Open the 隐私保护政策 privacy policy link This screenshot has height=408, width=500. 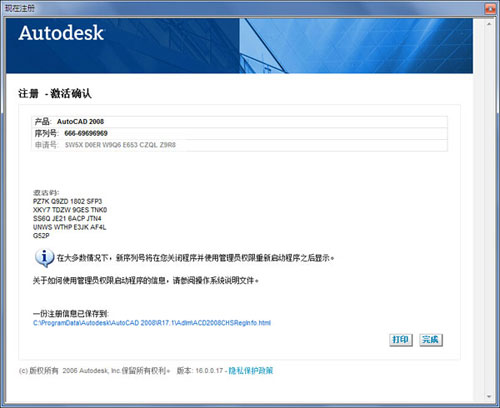251,370
